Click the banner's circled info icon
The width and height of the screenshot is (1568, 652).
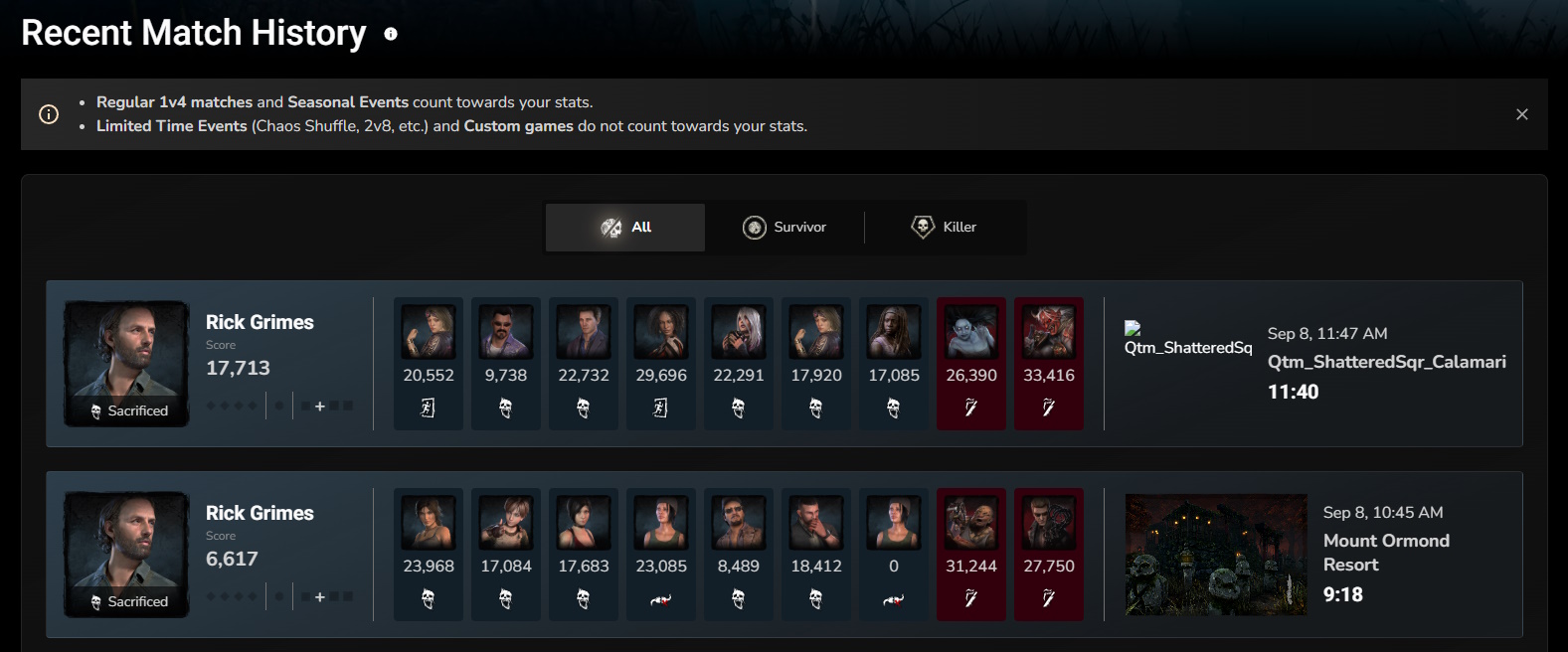[49, 114]
